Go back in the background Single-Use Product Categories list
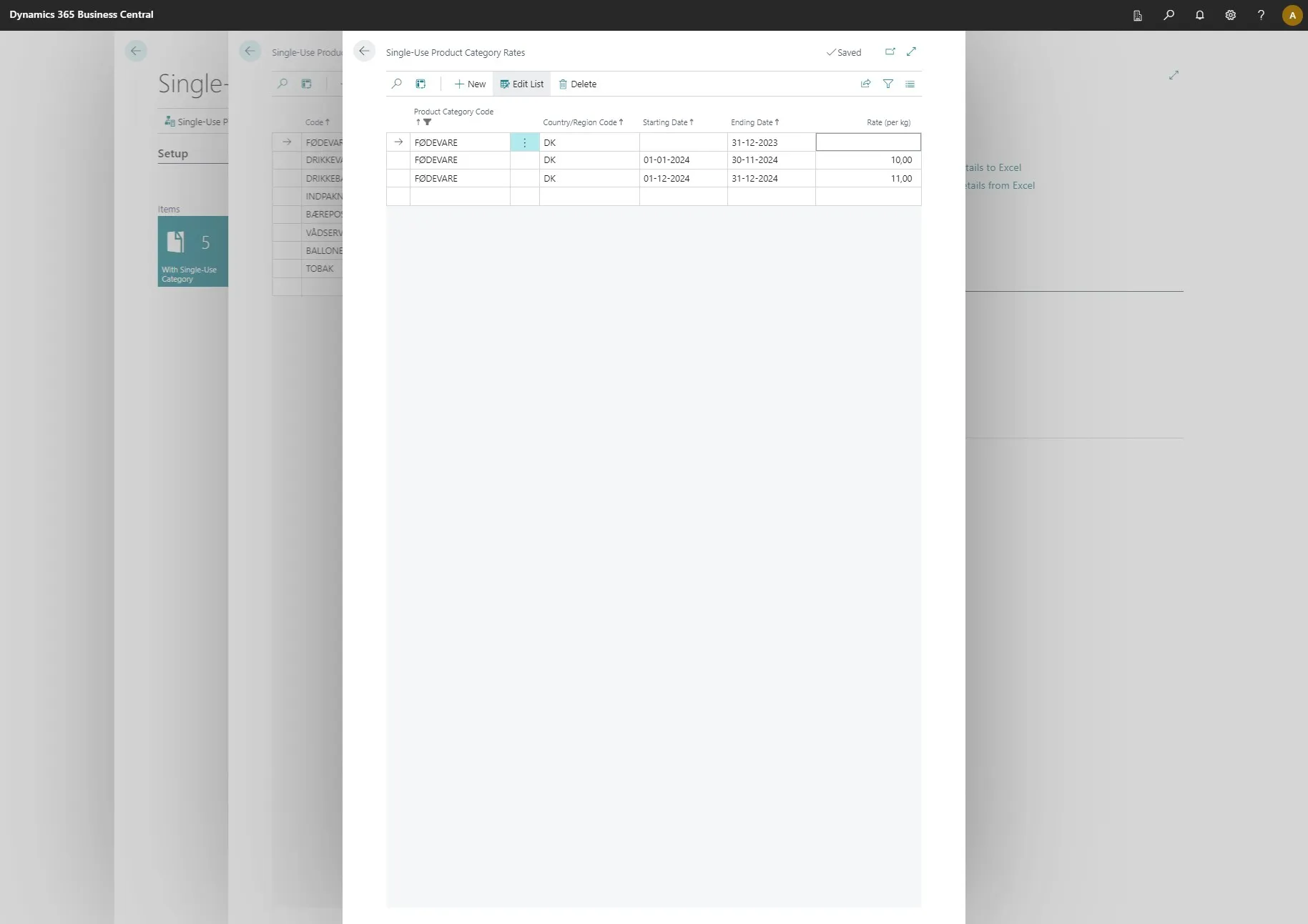The image size is (1308, 924). click(250, 51)
